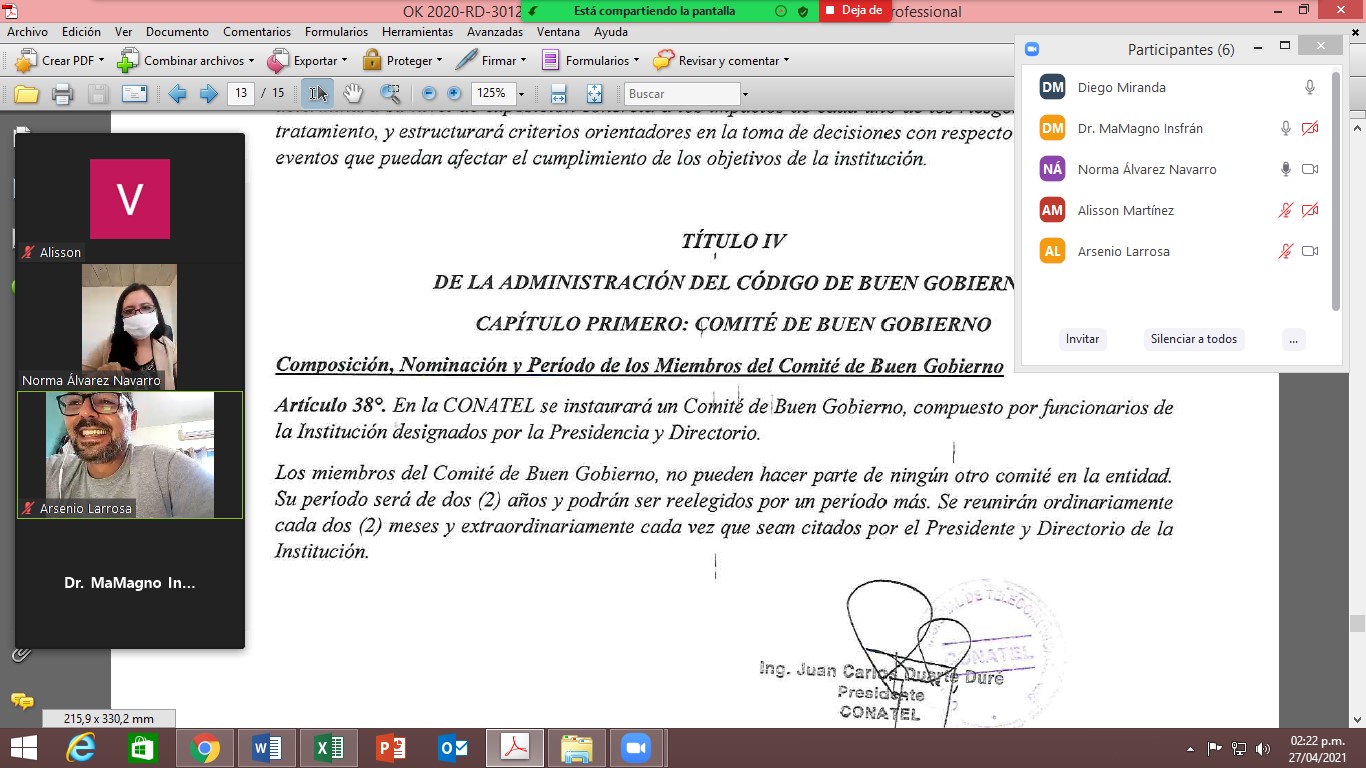The height and width of the screenshot is (768, 1366).
Task: Toggle Norma Álvarez Navarro's microphone icon
Action: [x=1286, y=170]
